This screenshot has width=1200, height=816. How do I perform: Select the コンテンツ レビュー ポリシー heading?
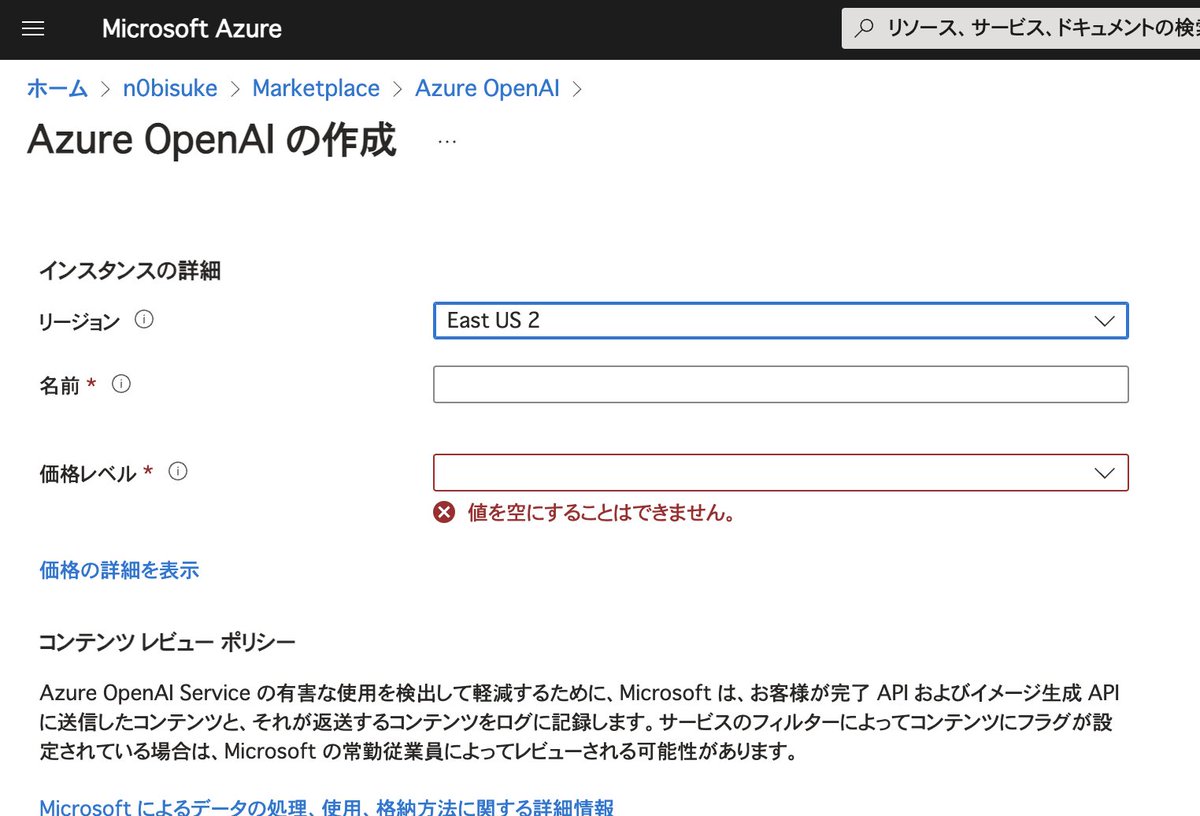[167, 642]
